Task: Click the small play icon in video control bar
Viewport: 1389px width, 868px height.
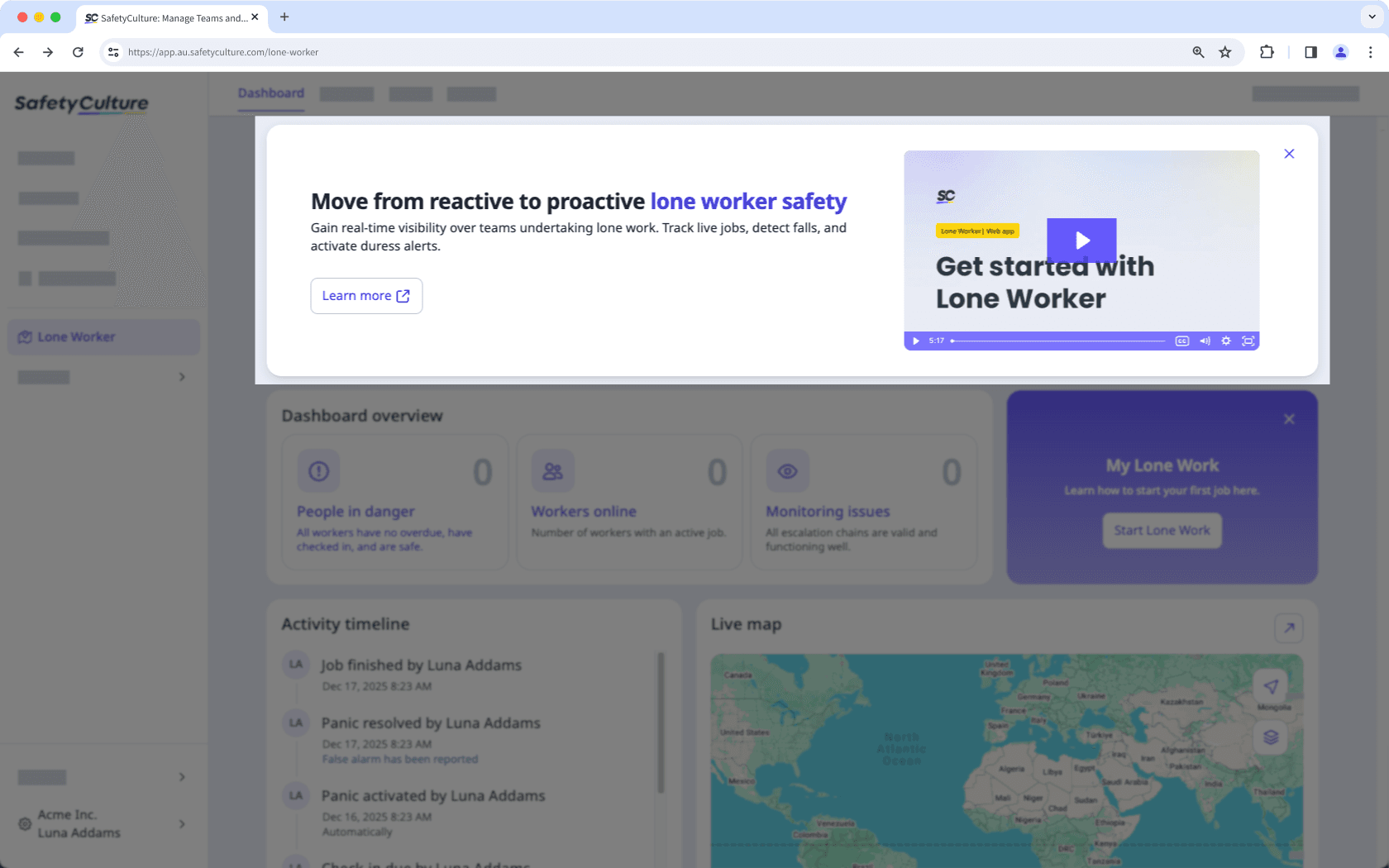Action: (915, 341)
